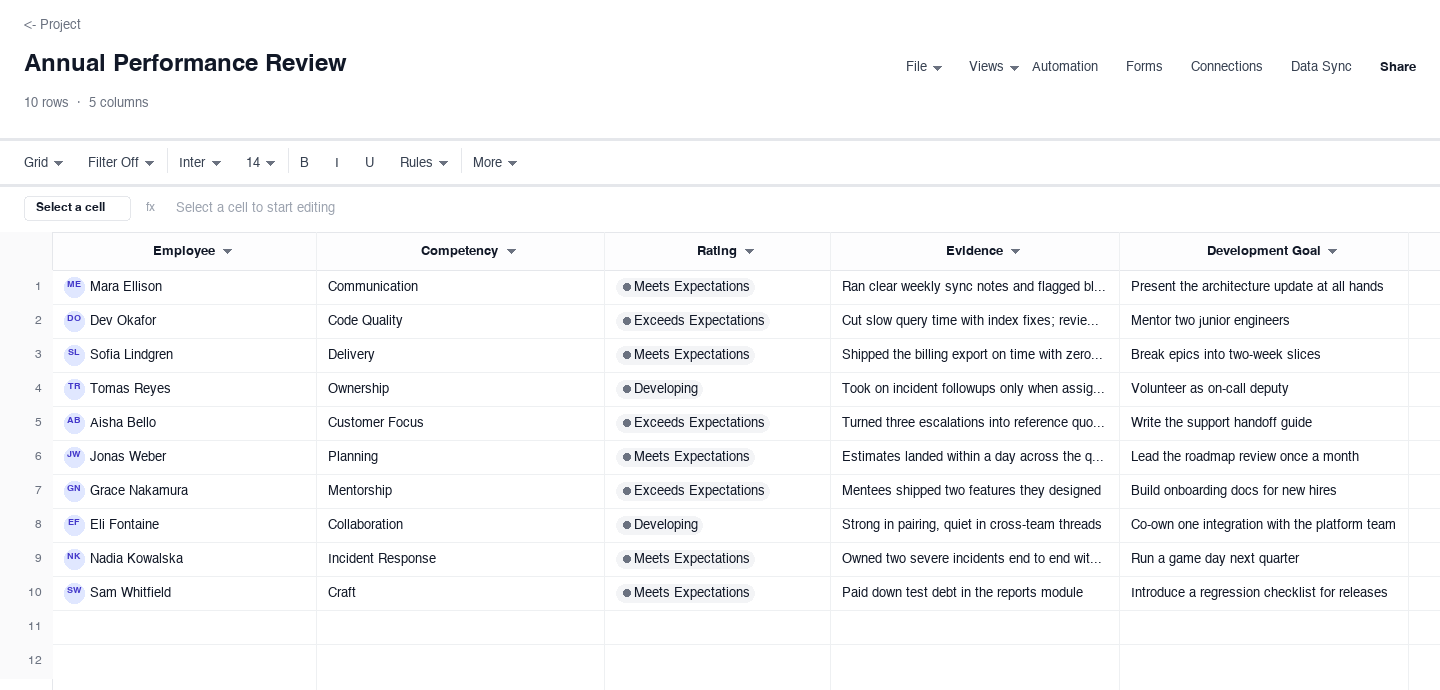The image size is (1440, 690).
Task: Click the Share button
Action: coord(1398,67)
